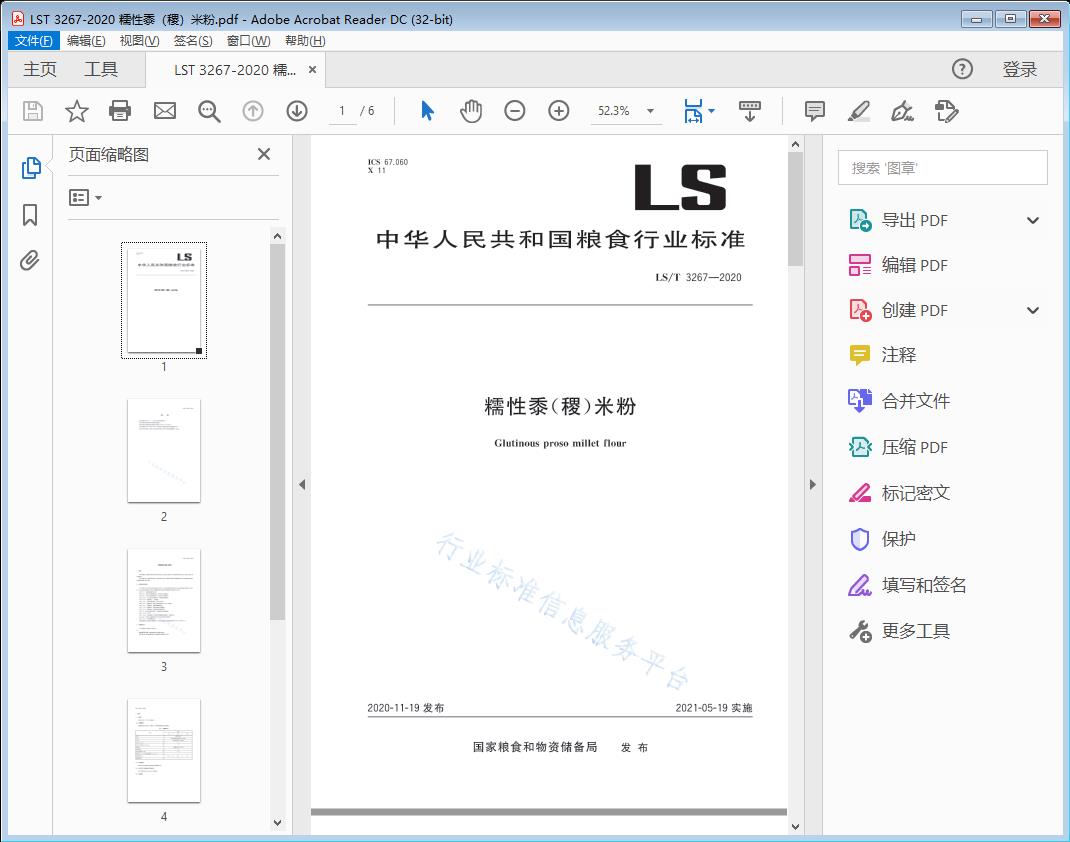This screenshot has height=842, width=1070.
Task: Enable Reading Mode from the toolbar
Action: 749,111
